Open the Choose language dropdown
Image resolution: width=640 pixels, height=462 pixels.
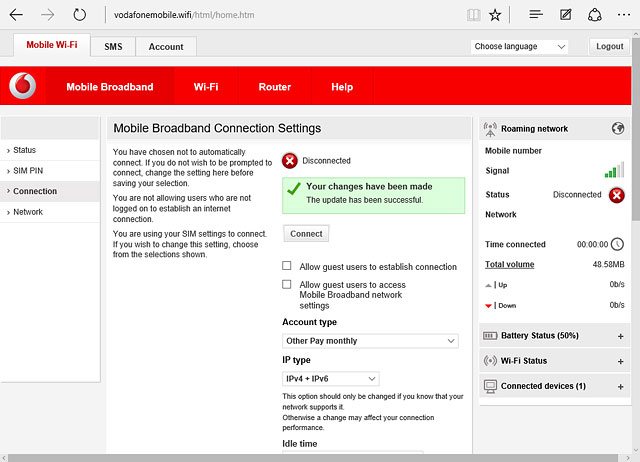pyautogui.click(x=519, y=47)
